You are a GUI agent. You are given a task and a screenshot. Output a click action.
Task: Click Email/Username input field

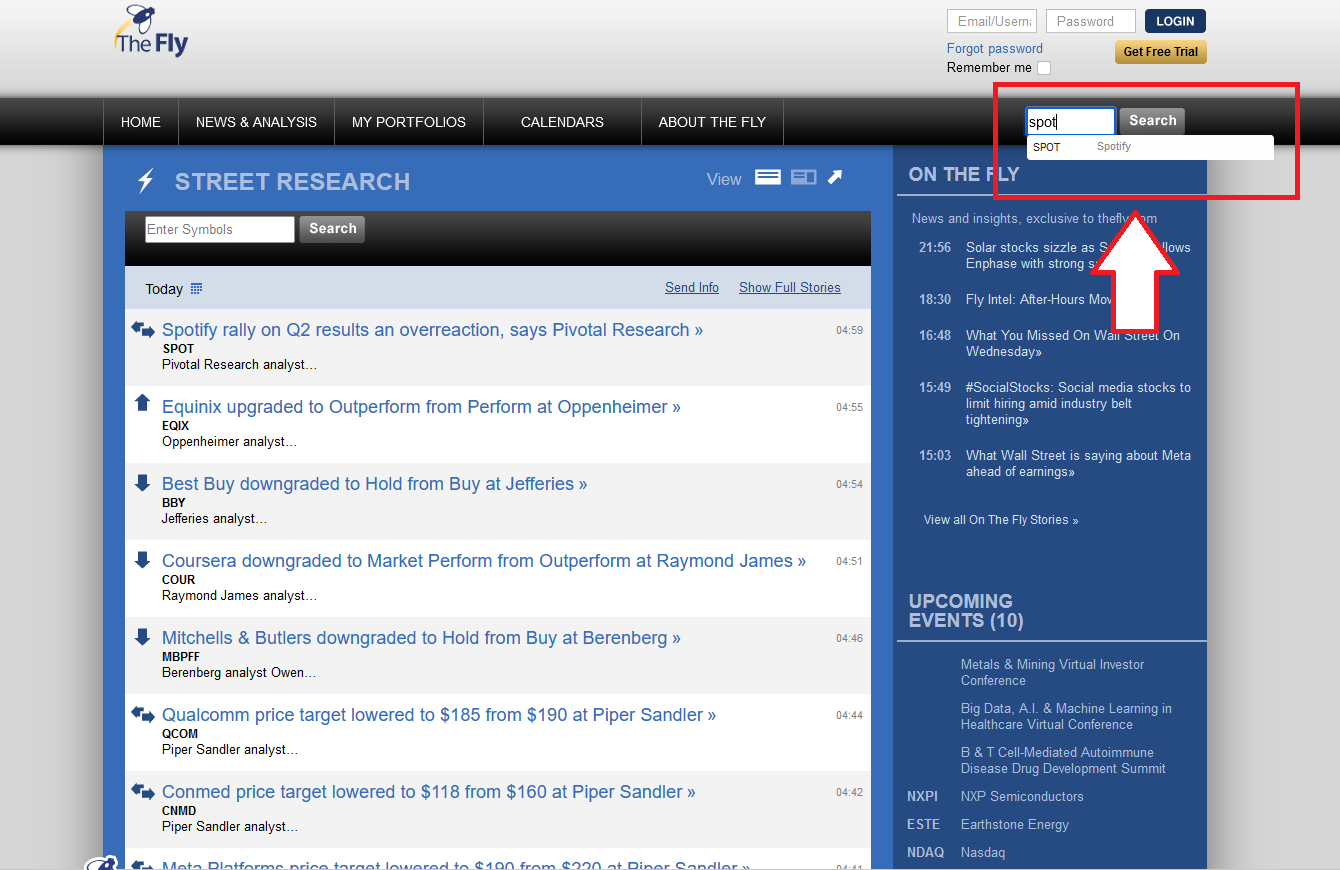(x=992, y=21)
